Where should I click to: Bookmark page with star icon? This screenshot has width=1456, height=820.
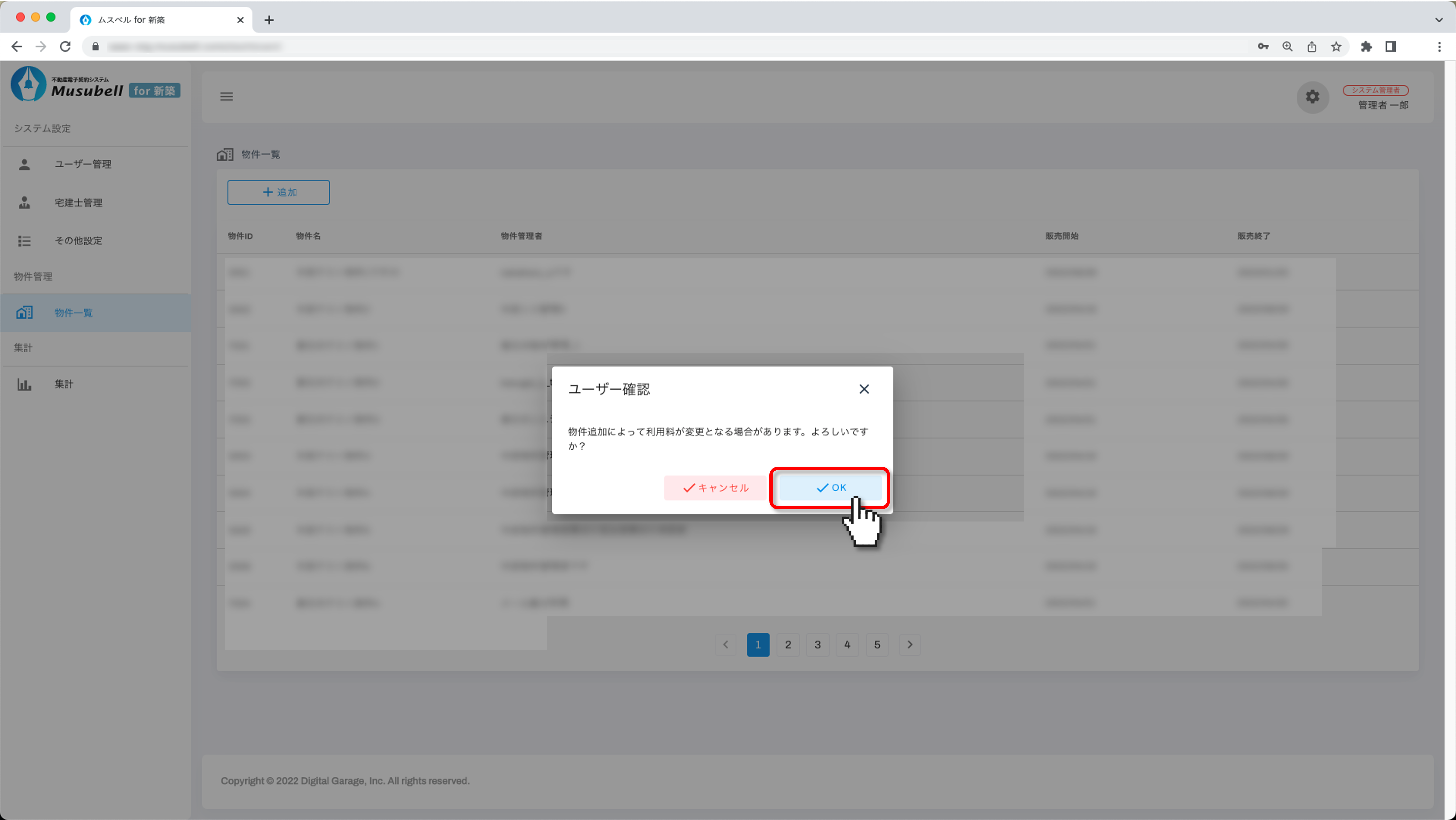(1336, 46)
